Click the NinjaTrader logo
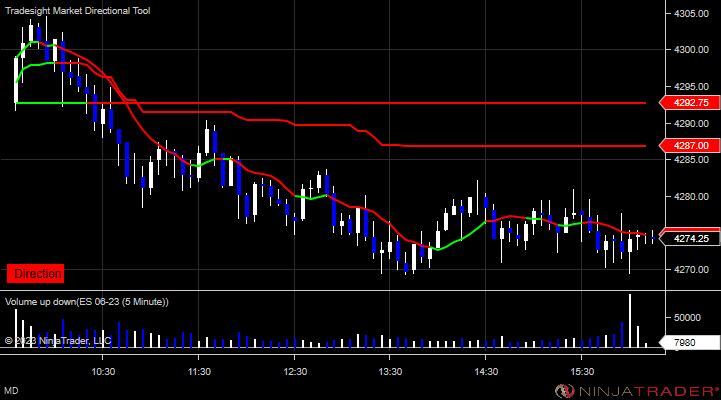 636,391
